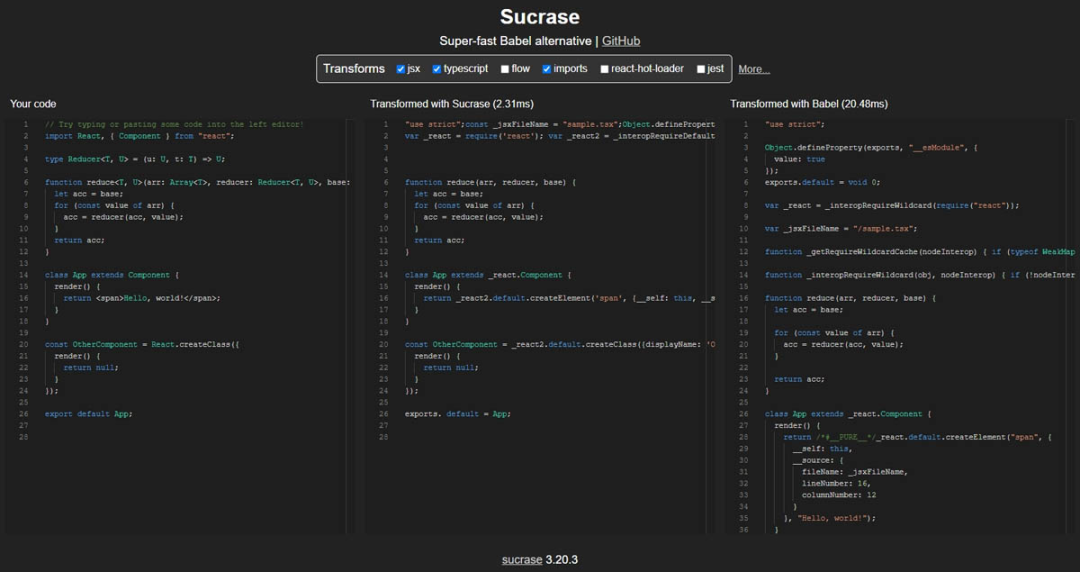The height and width of the screenshot is (572, 1080).
Task: Uncheck the jsx transform checkbox
Action: (x=401, y=69)
